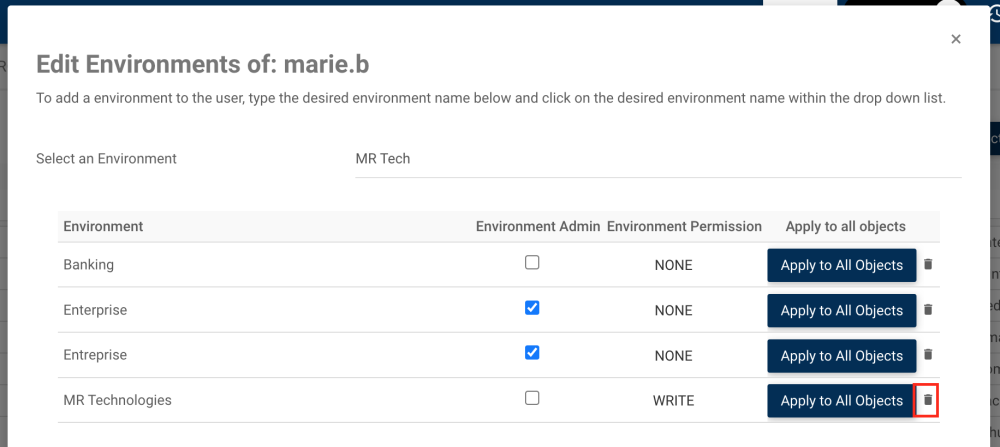Click the Environment column header
Screen dimensions: 1000x447
[103, 226]
